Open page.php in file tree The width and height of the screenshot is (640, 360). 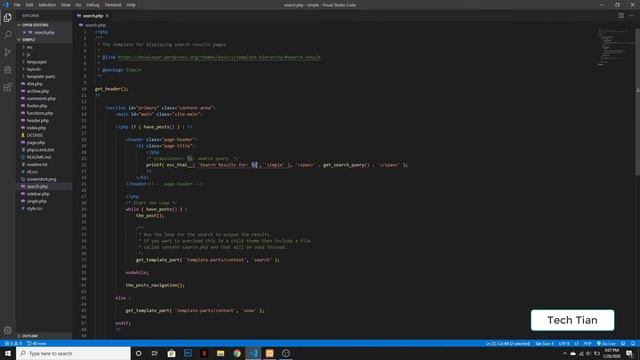[x=36, y=143]
